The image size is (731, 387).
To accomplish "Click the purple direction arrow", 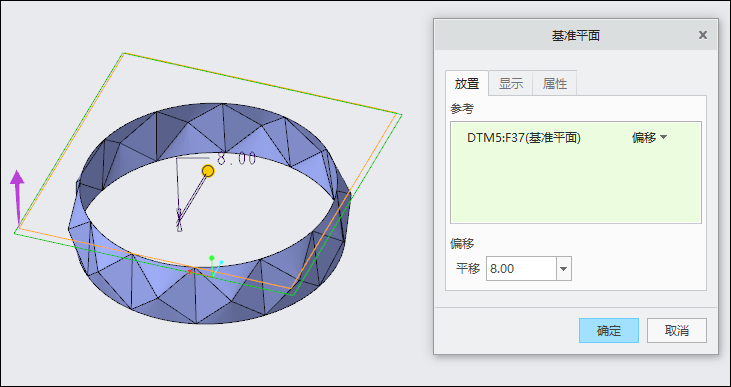I will pyautogui.click(x=17, y=197).
